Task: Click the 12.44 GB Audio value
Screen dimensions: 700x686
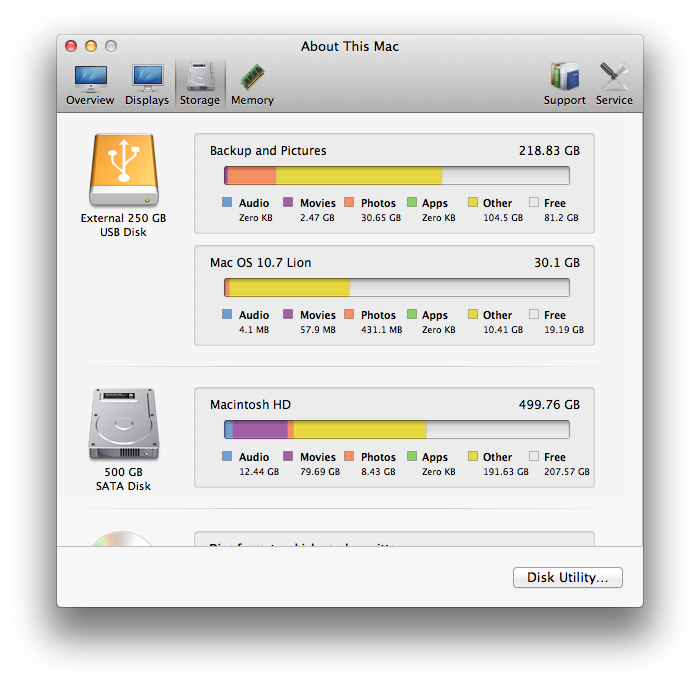Action: (x=259, y=472)
